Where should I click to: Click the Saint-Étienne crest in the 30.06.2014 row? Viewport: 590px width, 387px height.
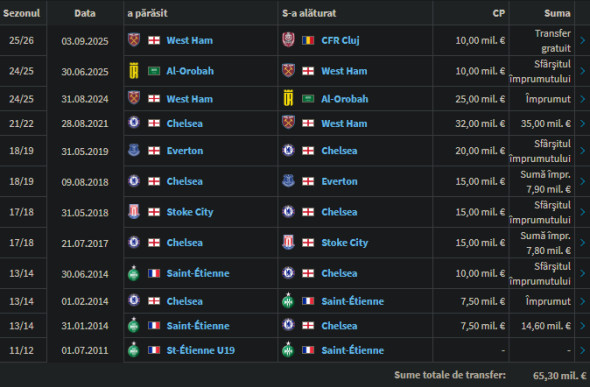[134, 273]
